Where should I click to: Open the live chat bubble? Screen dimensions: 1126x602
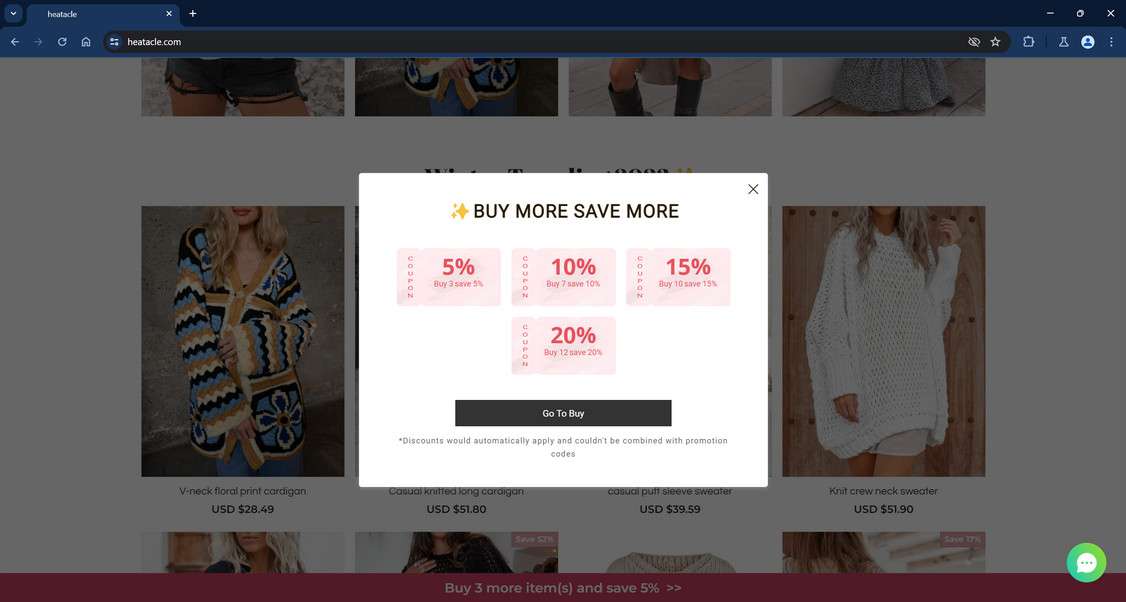(1086, 562)
